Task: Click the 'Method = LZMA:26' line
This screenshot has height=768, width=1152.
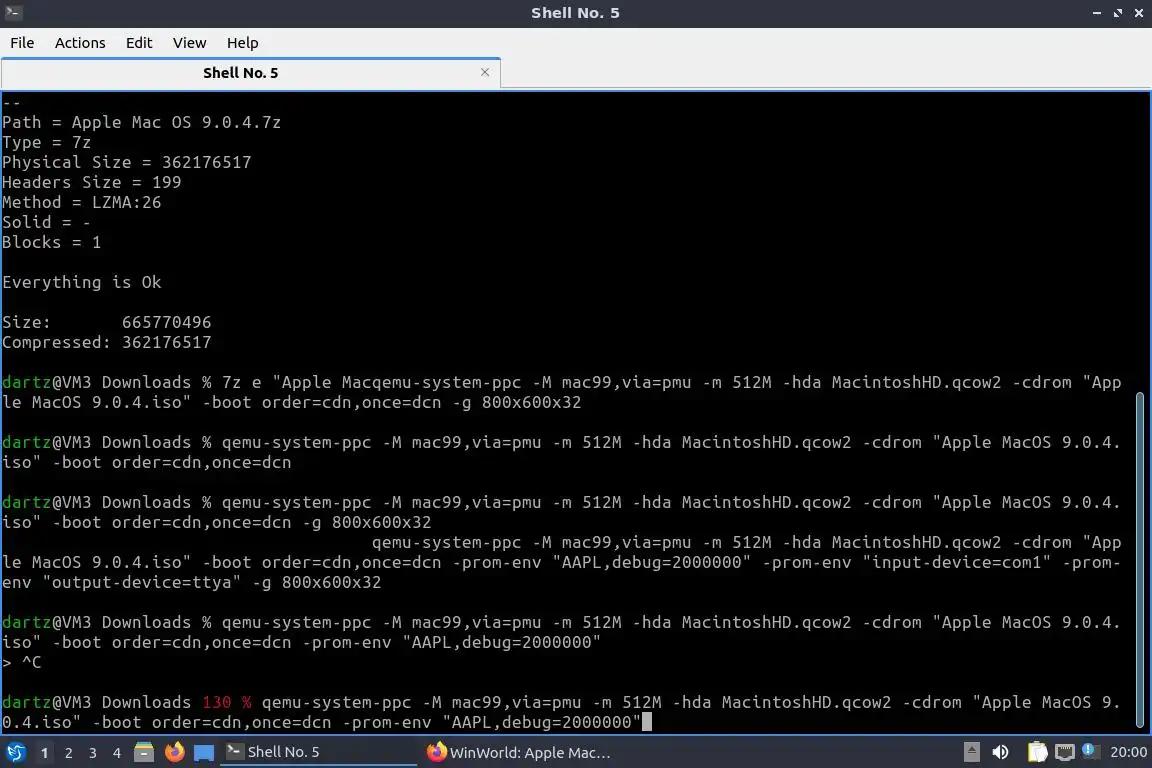Action: pyautogui.click(x=82, y=202)
